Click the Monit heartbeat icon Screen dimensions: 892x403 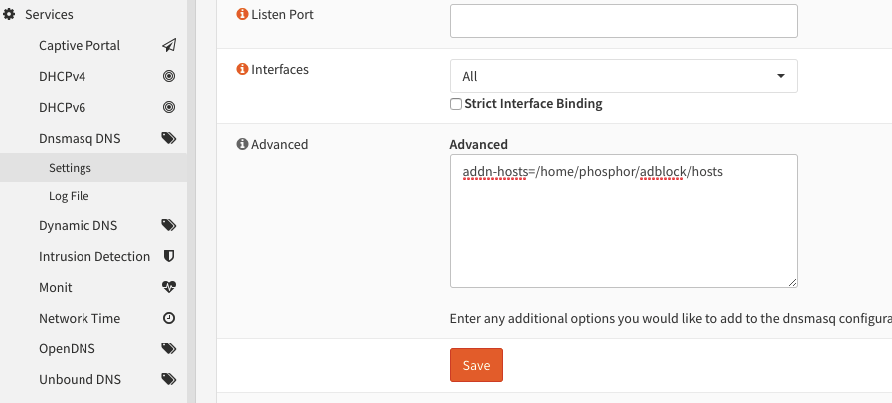[169, 287]
